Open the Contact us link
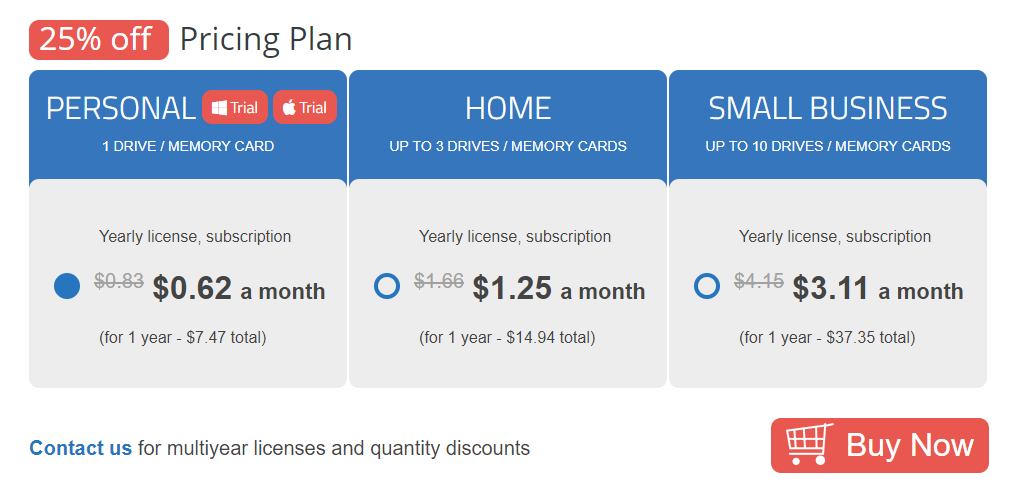Screen dimensions: 1016x504 [x=81, y=448]
